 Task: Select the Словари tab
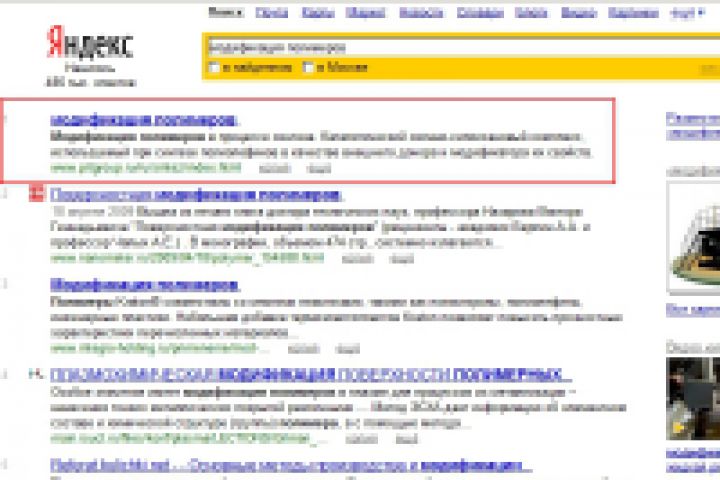pyautogui.click(x=480, y=13)
